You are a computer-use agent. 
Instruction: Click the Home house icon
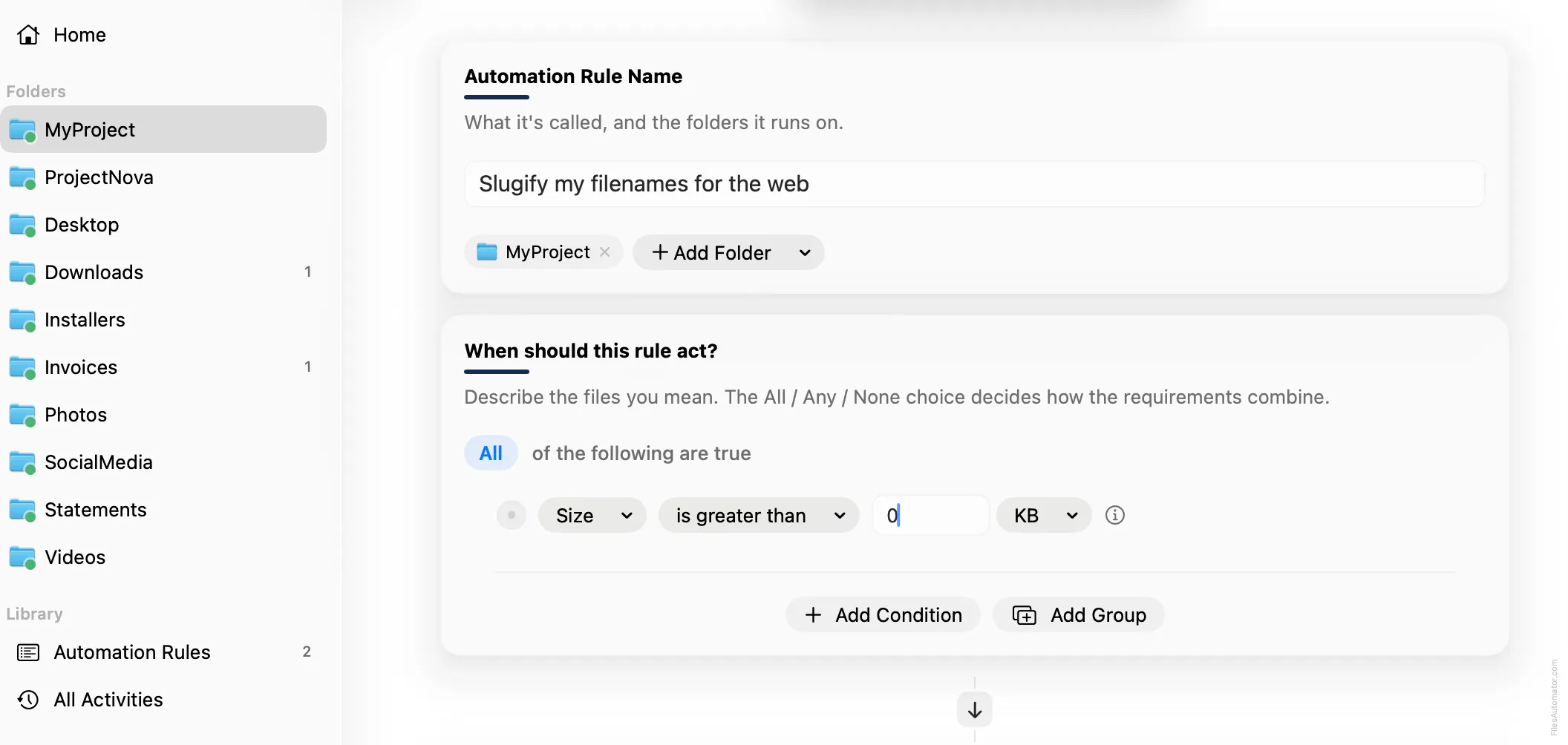click(28, 35)
